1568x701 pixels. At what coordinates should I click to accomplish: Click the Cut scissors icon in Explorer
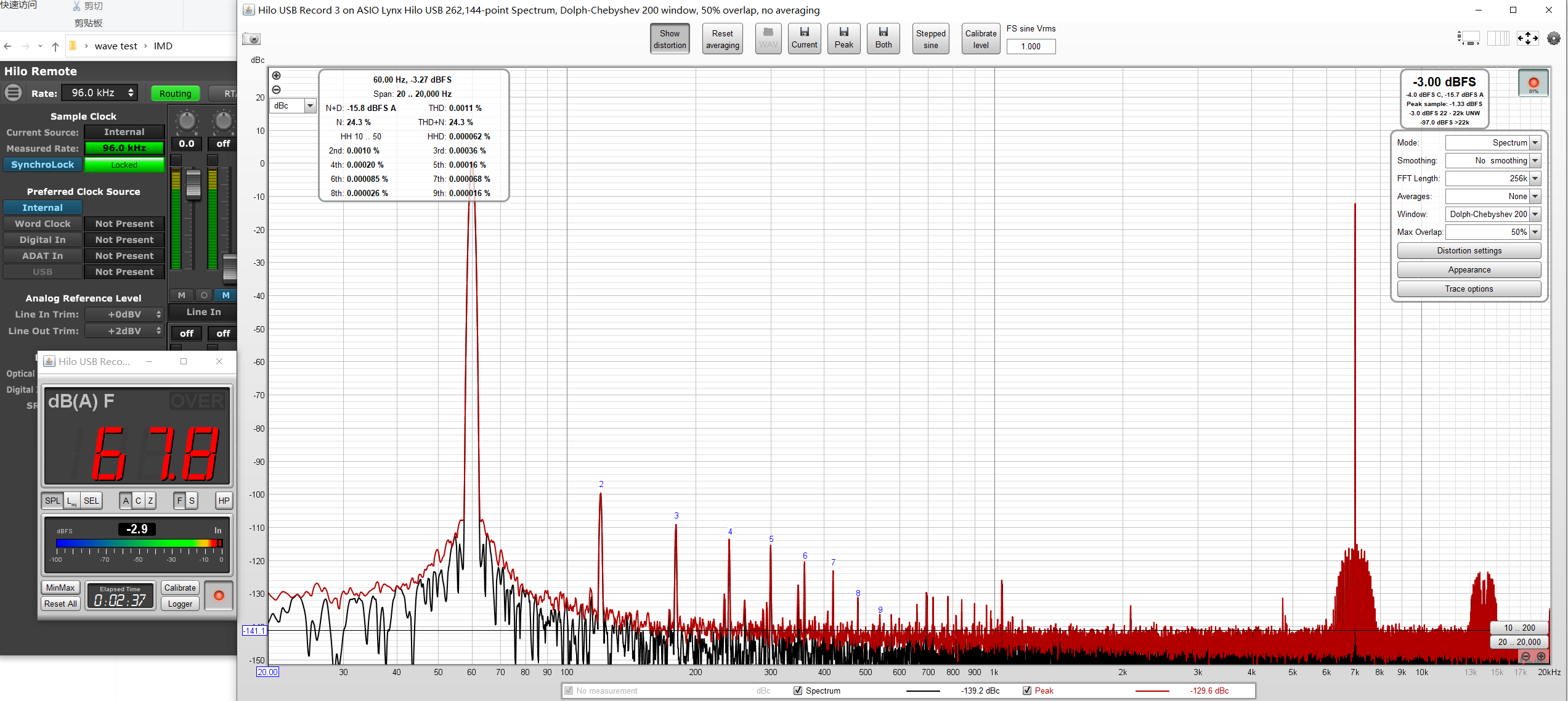click(x=76, y=6)
